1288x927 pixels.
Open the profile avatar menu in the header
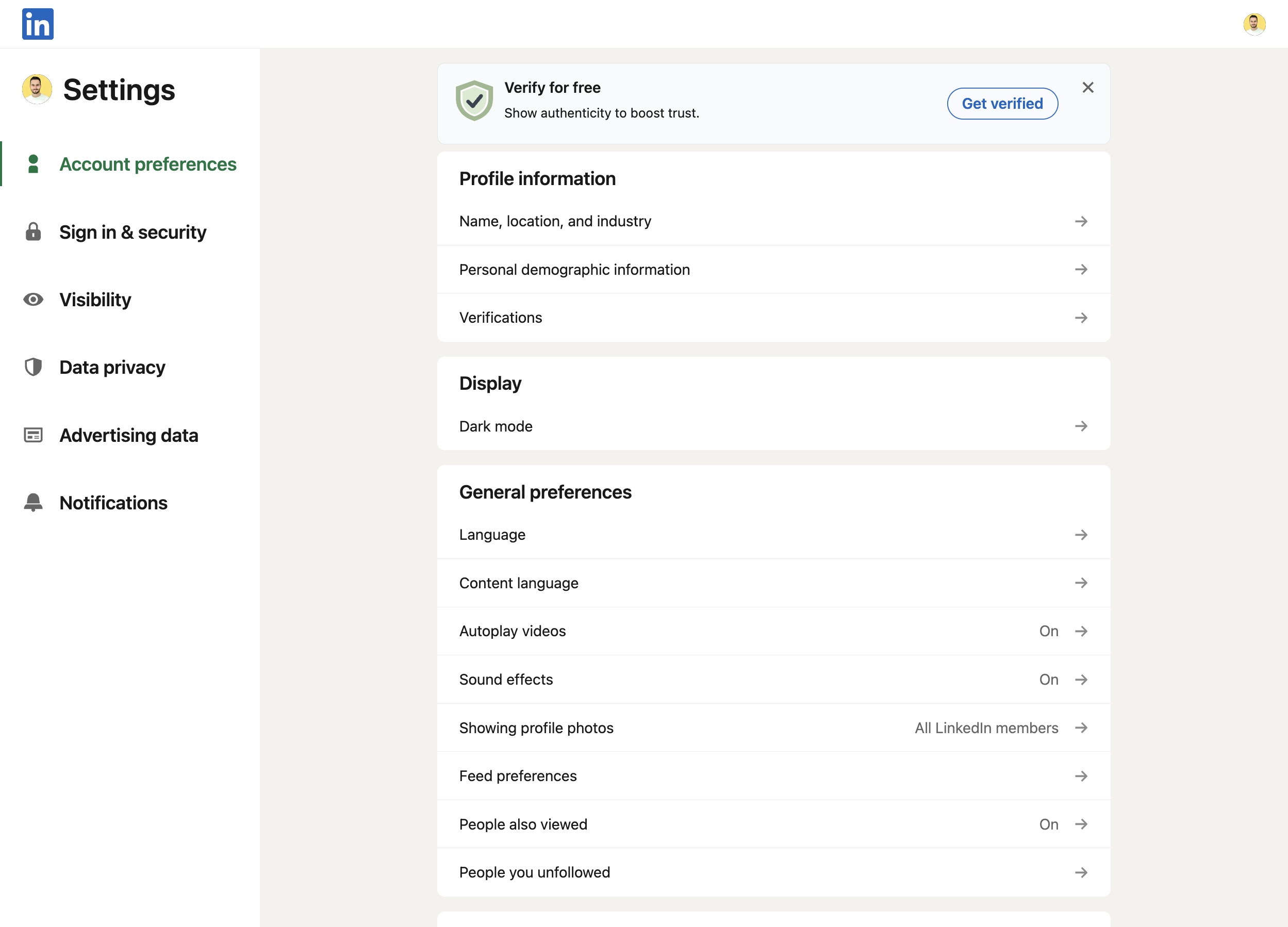pyautogui.click(x=1254, y=24)
